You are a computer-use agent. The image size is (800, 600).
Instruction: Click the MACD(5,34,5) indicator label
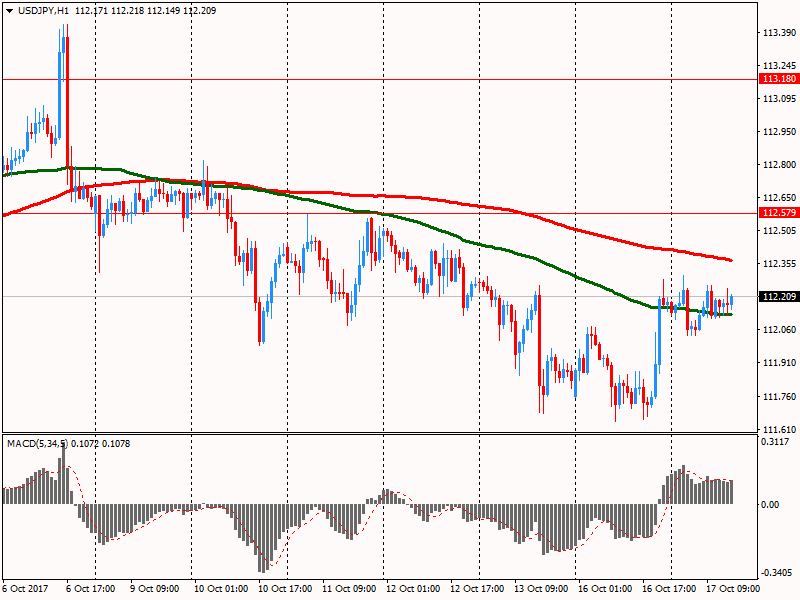click(x=38, y=444)
